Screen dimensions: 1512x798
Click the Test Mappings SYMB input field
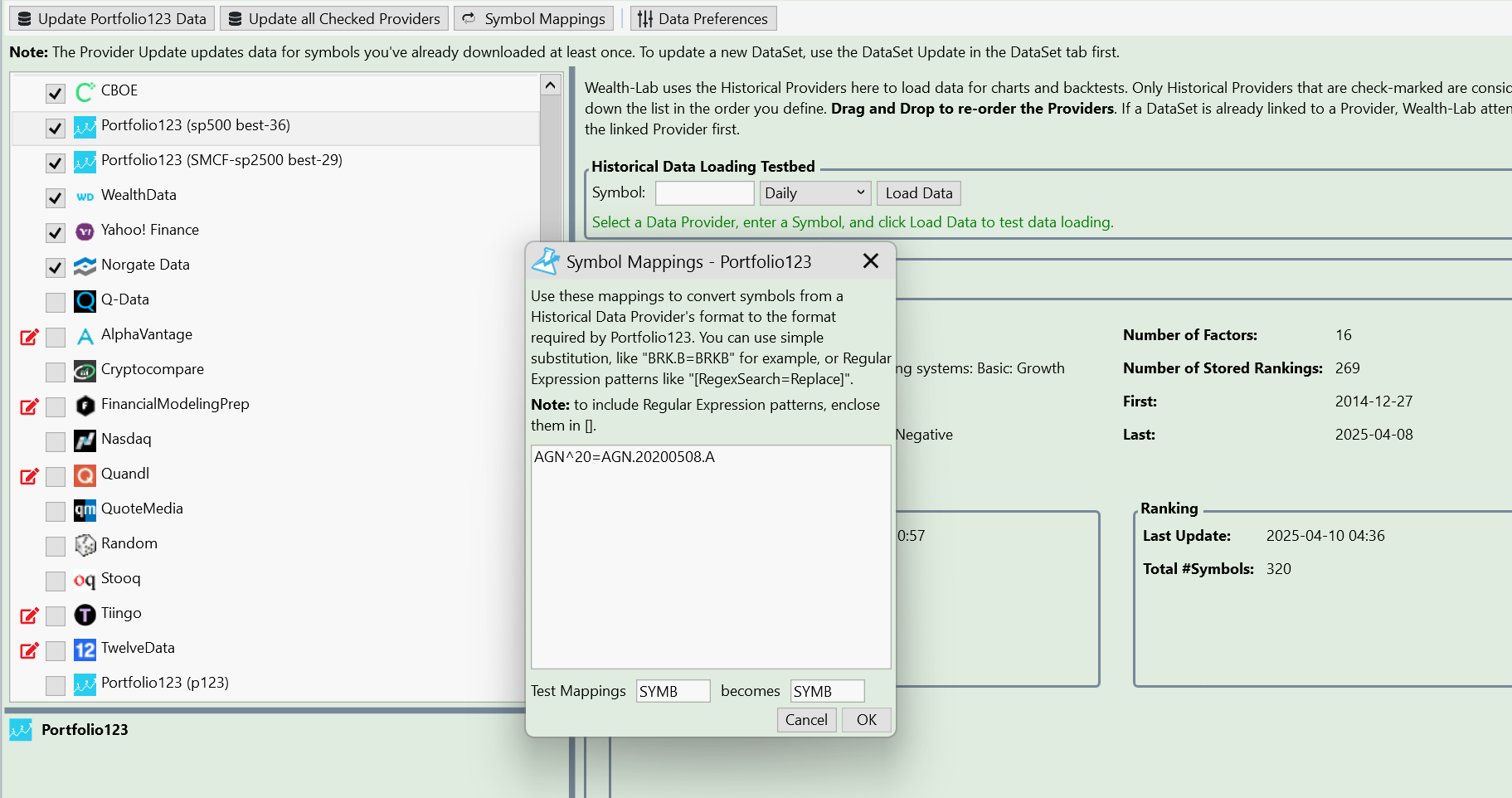673,691
